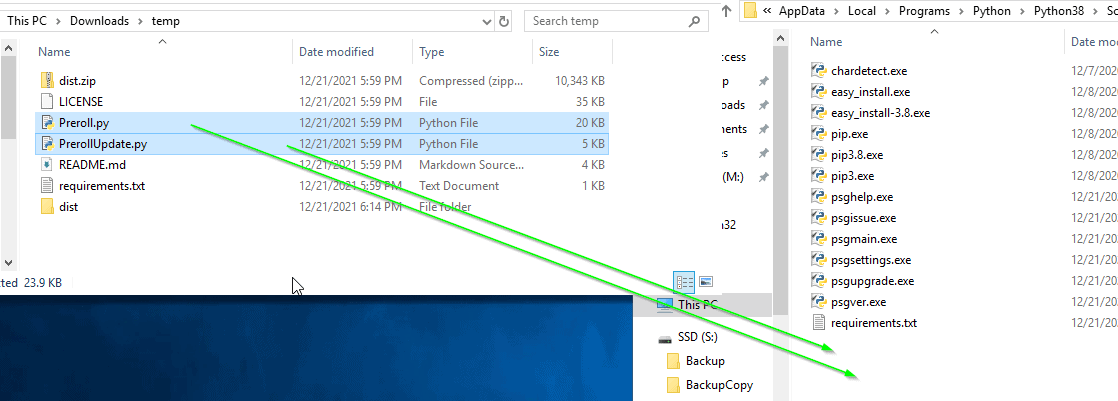Switch to details view layout
1118x401 pixels.
pyautogui.click(x=684, y=282)
